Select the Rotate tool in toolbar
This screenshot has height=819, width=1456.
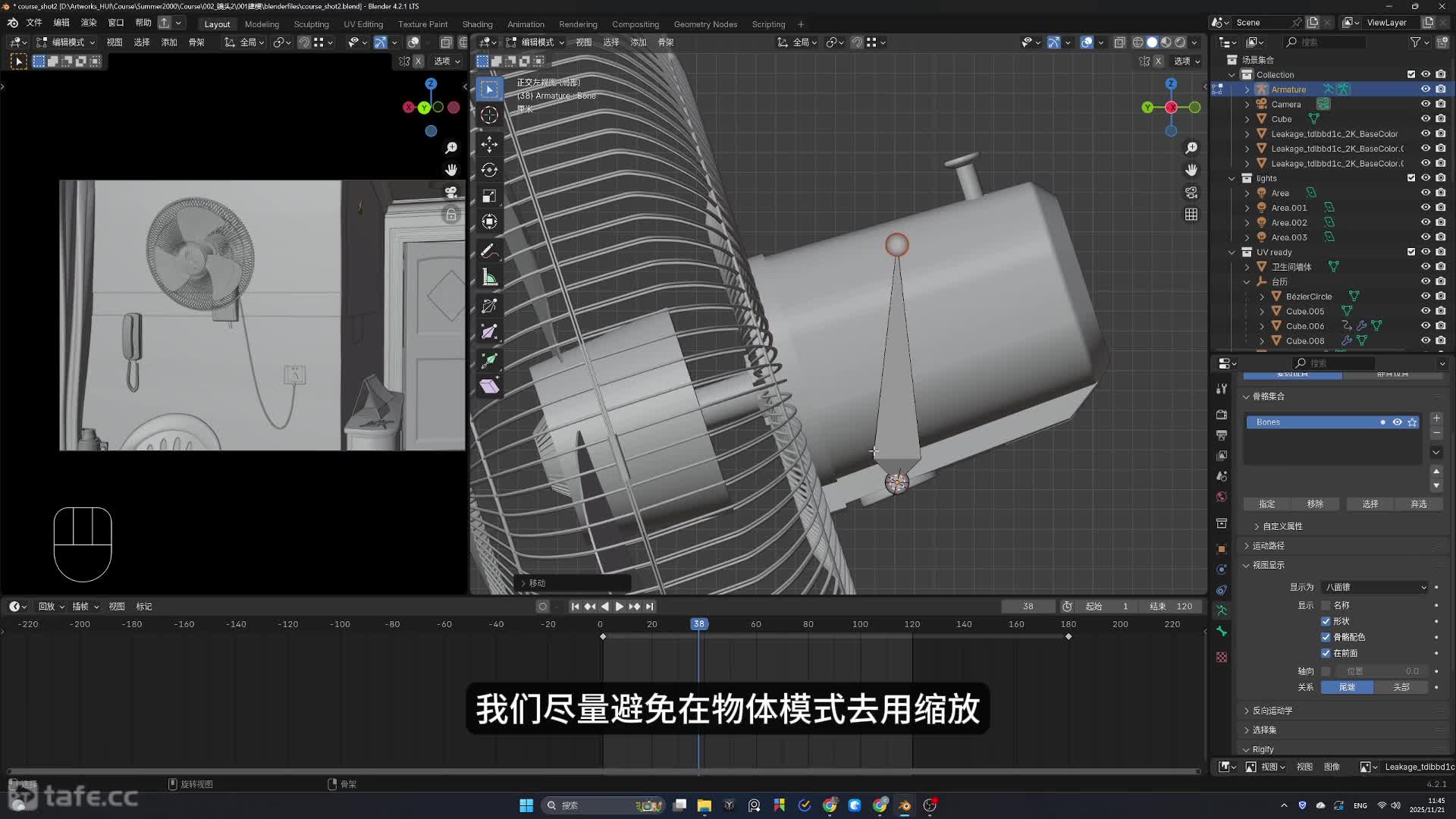pyautogui.click(x=489, y=170)
